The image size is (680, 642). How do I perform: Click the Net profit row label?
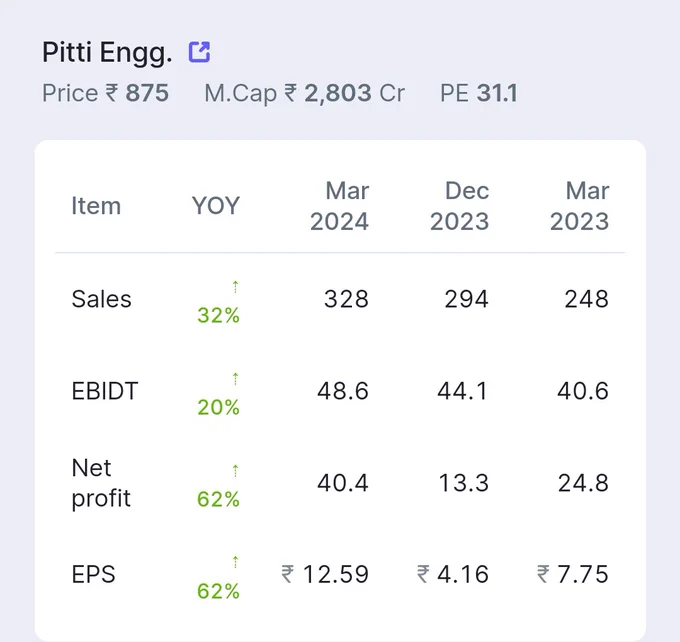[x=101, y=483]
